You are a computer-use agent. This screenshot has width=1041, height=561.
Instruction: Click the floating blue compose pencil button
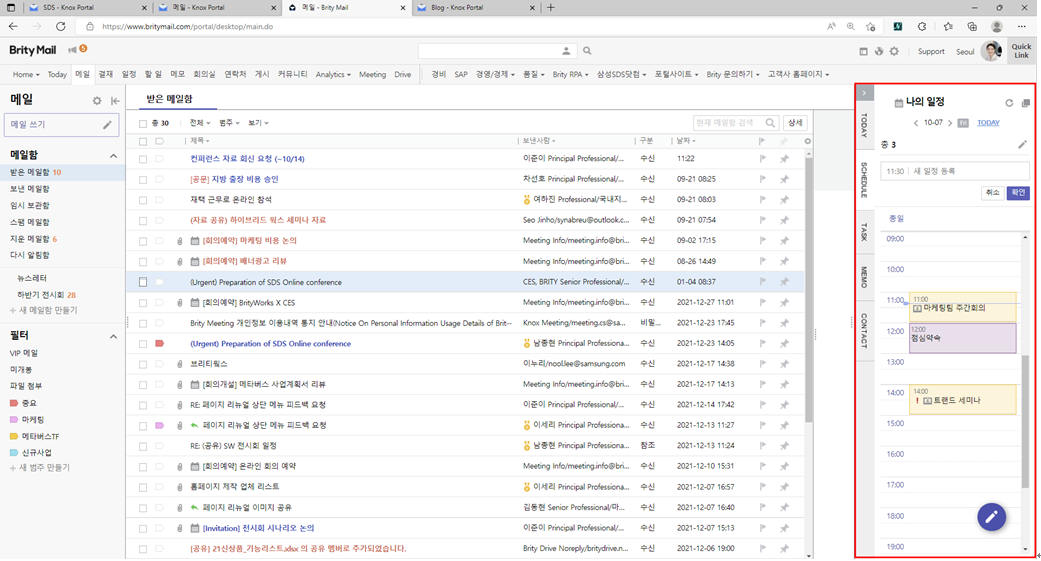coord(991,517)
